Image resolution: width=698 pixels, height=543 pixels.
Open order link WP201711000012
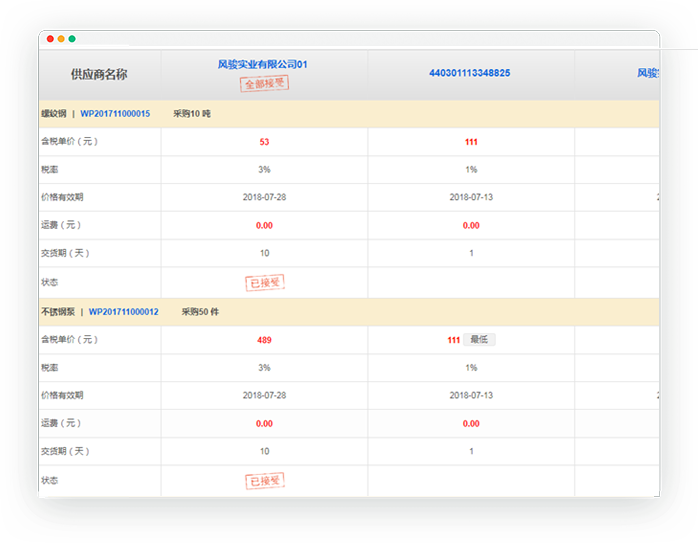[123, 312]
